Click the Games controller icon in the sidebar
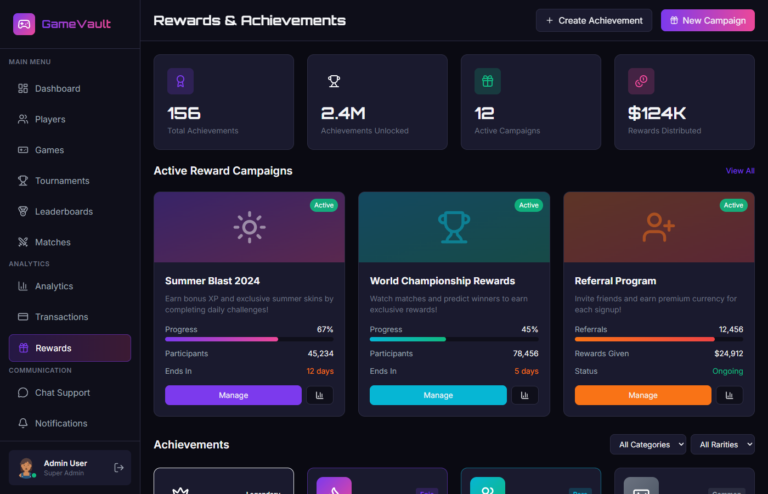The height and width of the screenshot is (494, 768). pos(23,150)
